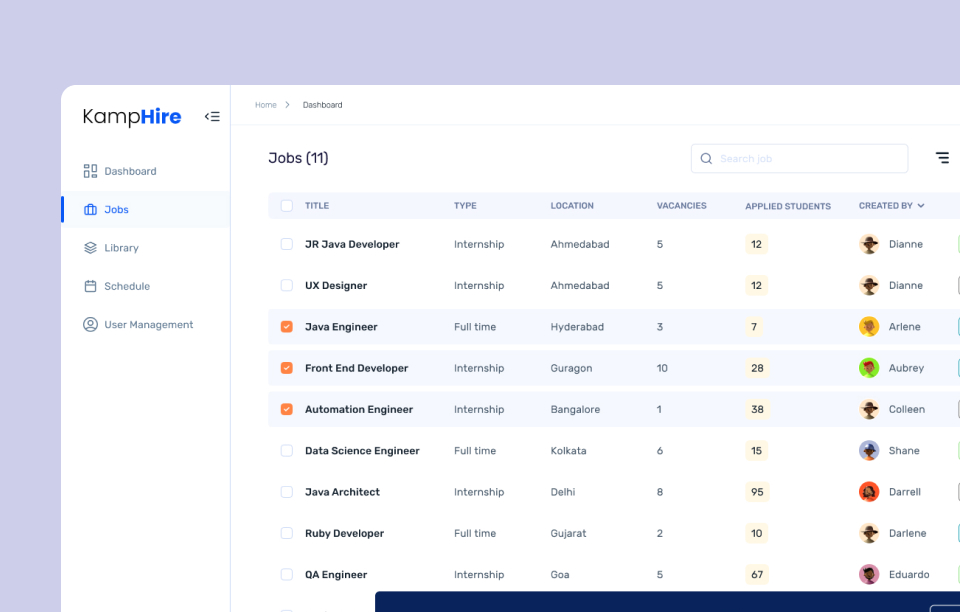960x612 pixels.
Task: Click Arlene's avatar icon
Action: [869, 327]
